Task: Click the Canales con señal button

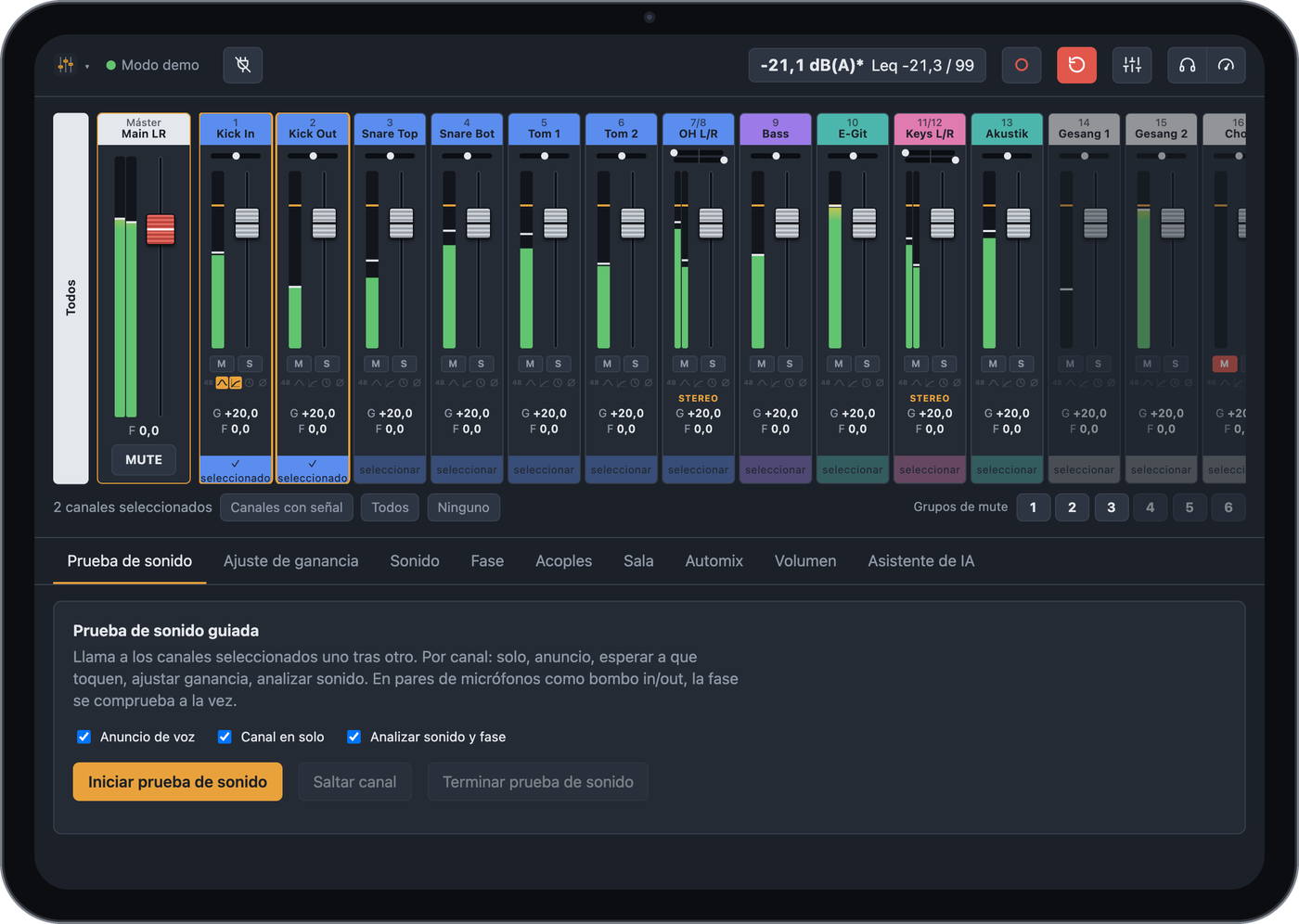Action: click(287, 507)
